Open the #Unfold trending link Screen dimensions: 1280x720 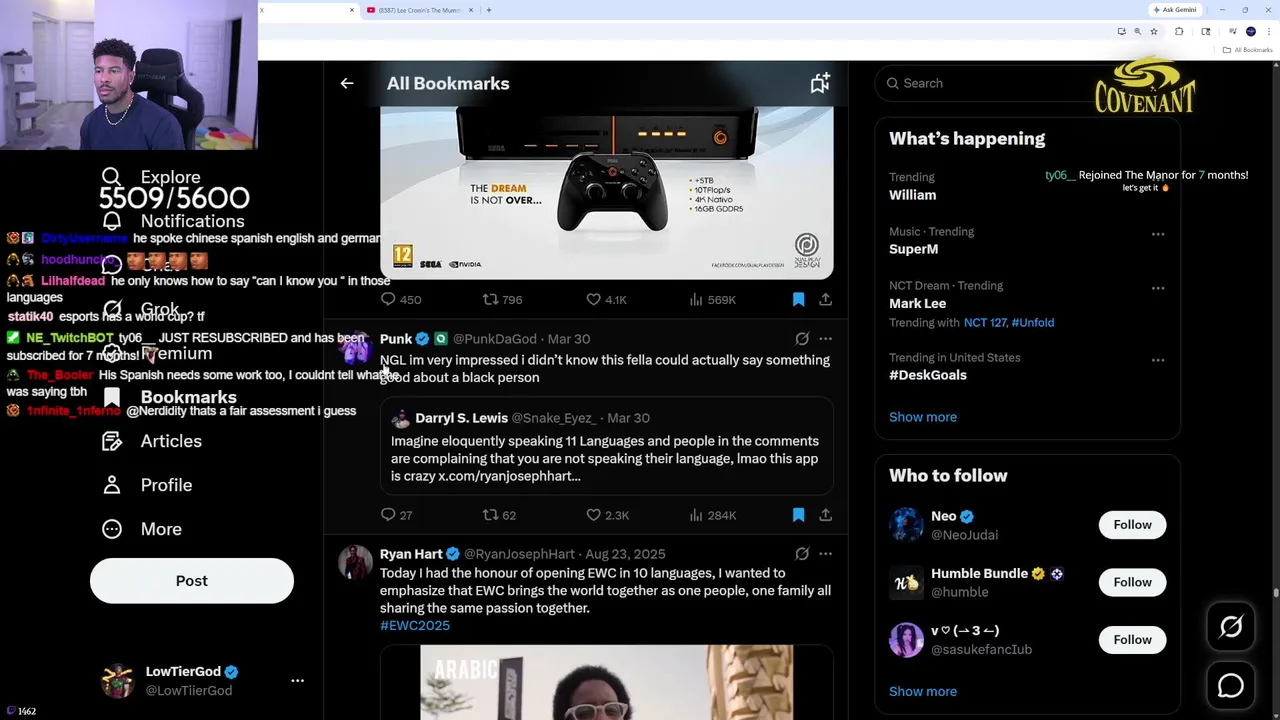[x=1033, y=323]
